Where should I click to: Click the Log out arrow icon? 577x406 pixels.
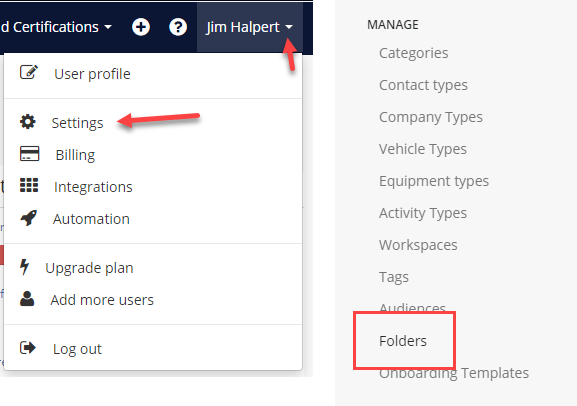tap(28, 348)
